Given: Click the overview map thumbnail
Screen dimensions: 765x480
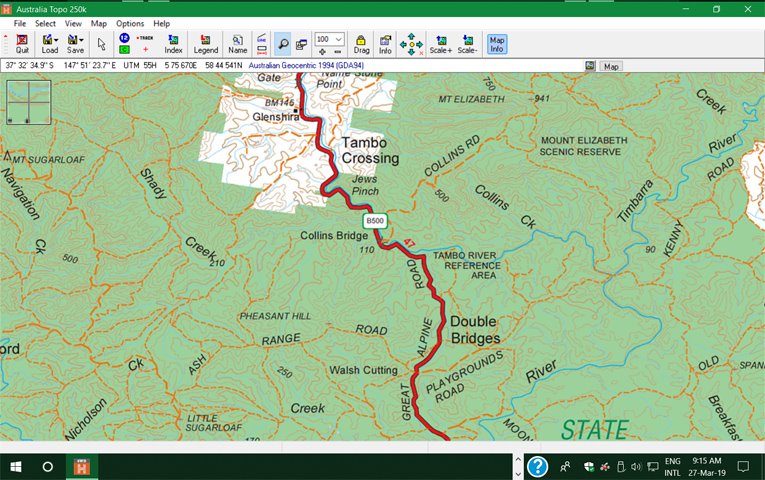Looking at the screenshot, I should 29,102.
